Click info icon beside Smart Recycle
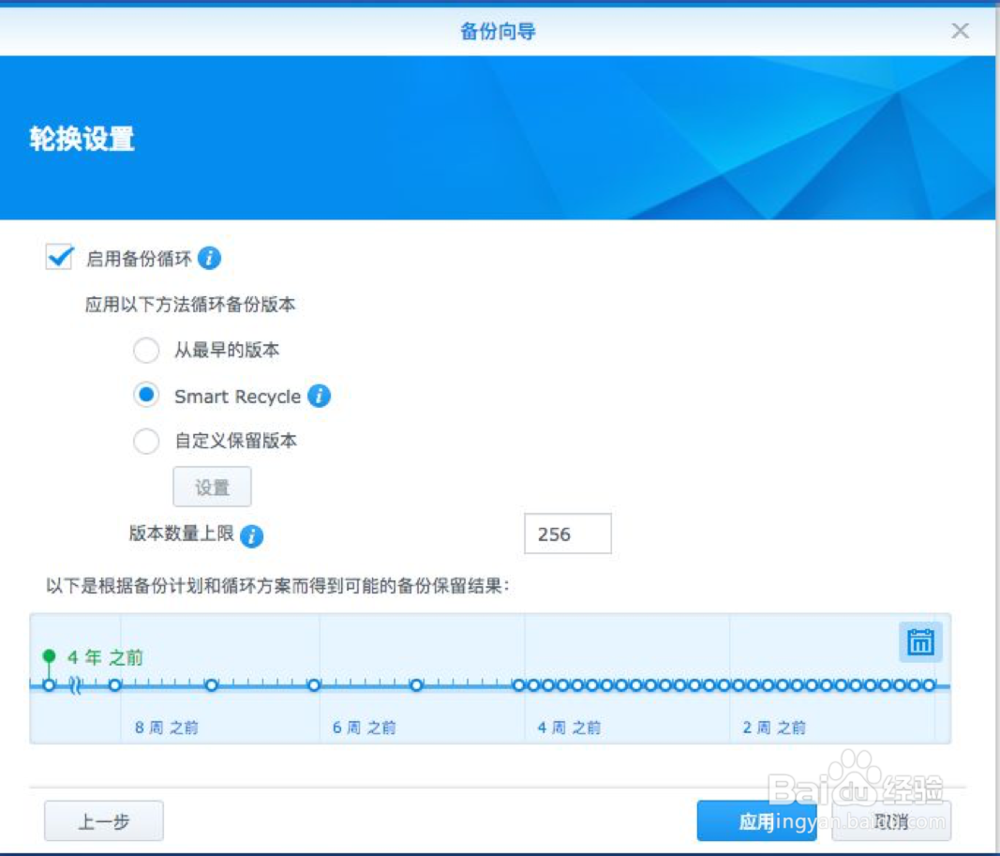The width and height of the screenshot is (1000, 856). [x=319, y=395]
